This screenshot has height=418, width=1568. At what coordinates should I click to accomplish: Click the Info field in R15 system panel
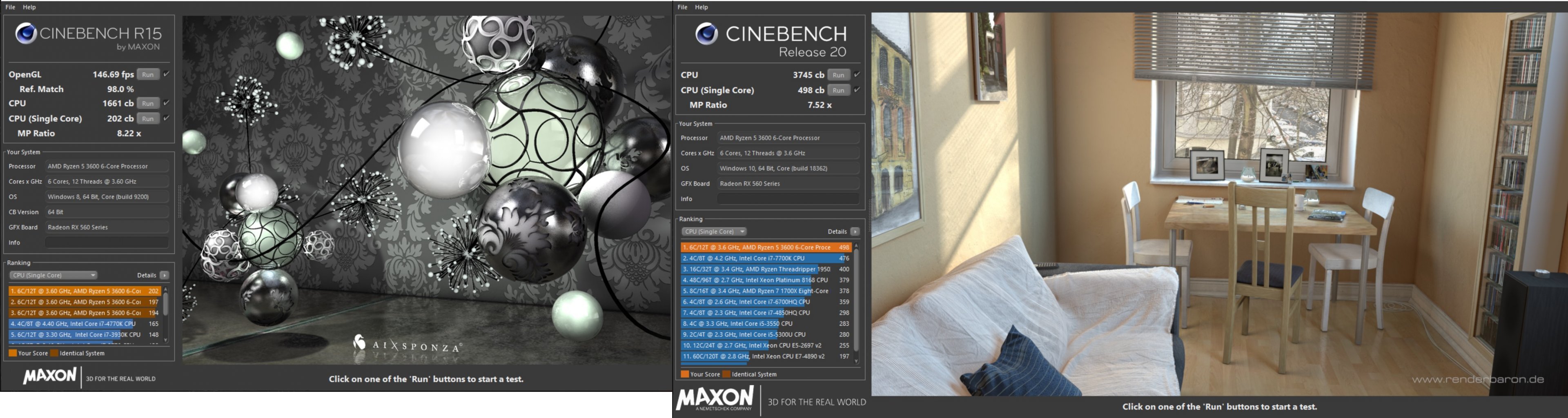(107, 243)
